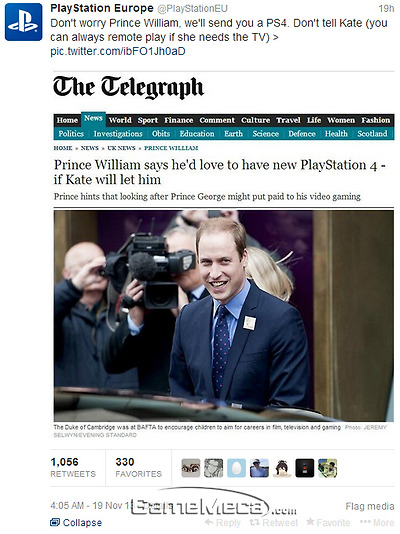The image size is (400, 534).
Task: Open the pic.twitter.com/ibFO1Jh0aD link
Action: pyautogui.click(x=118, y=51)
